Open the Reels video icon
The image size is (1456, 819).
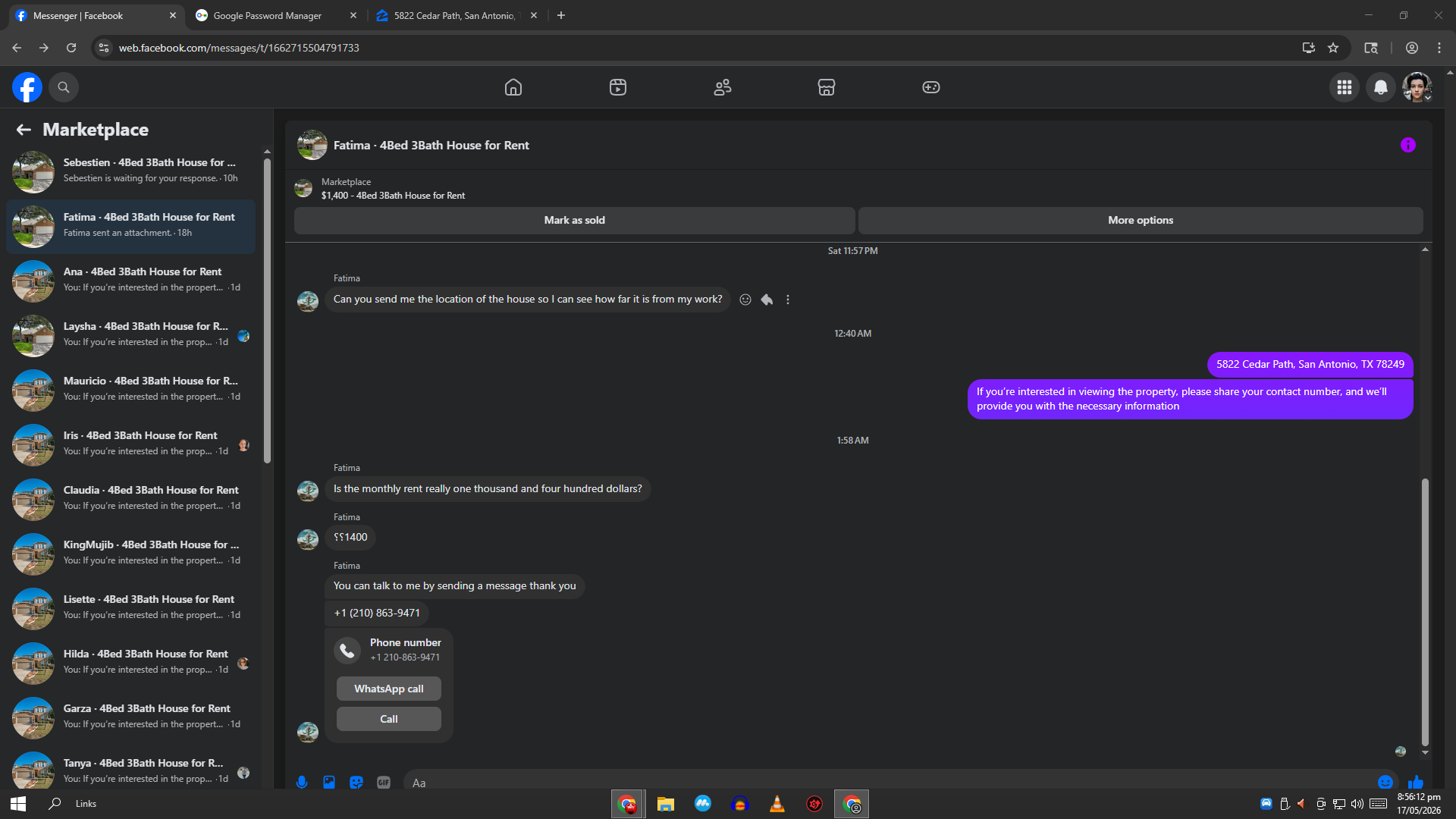pos(618,87)
